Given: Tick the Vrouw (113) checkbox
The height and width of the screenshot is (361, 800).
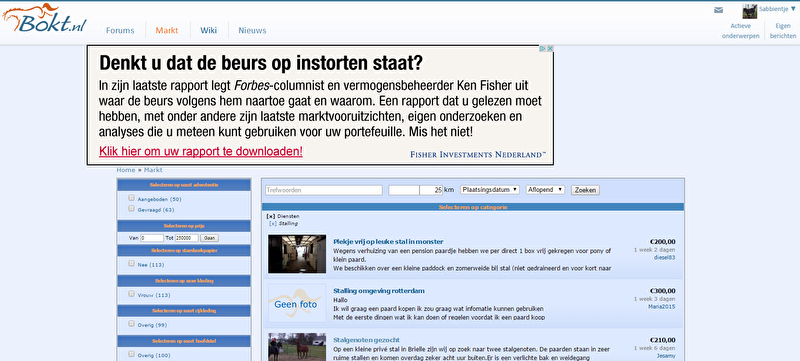Looking at the screenshot, I should tap(132, 294).
